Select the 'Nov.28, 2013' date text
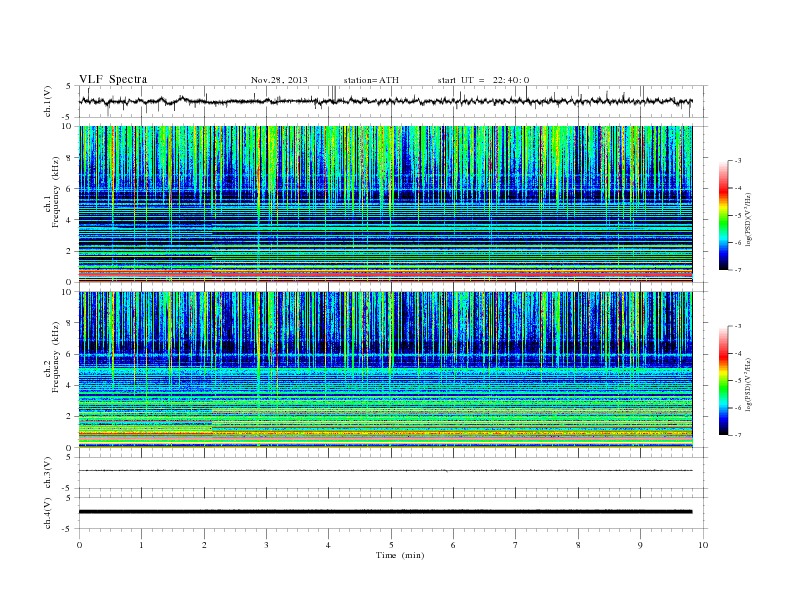The height and width of the screenshot is (612, 792). [279, 80]
